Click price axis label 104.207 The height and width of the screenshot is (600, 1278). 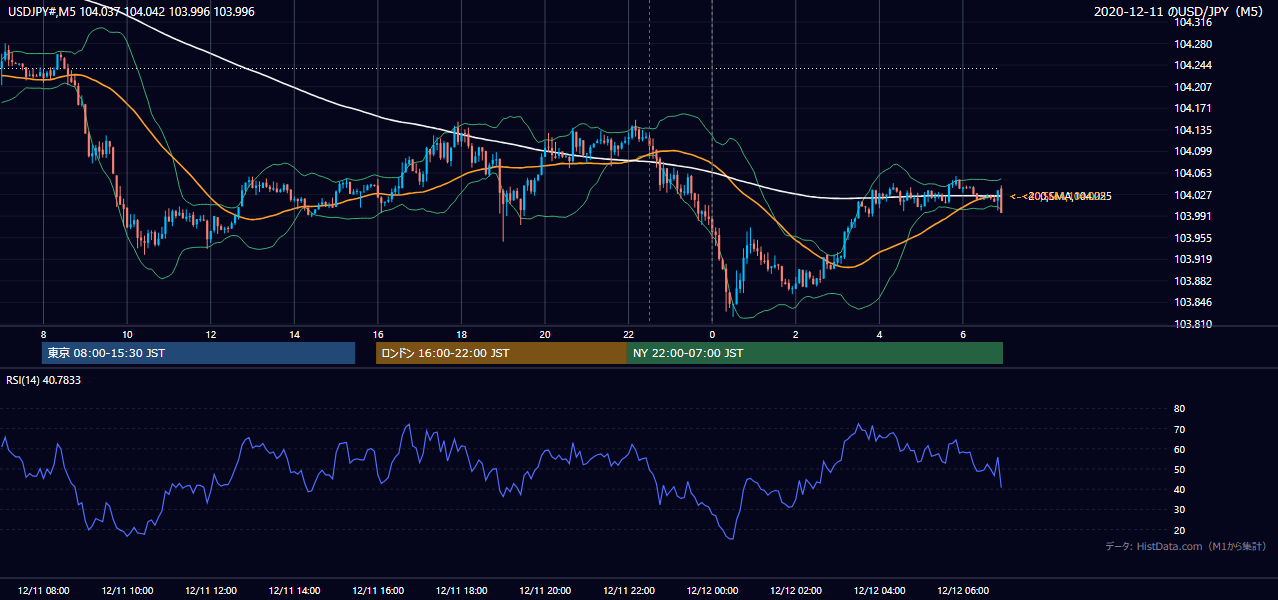1194,87
